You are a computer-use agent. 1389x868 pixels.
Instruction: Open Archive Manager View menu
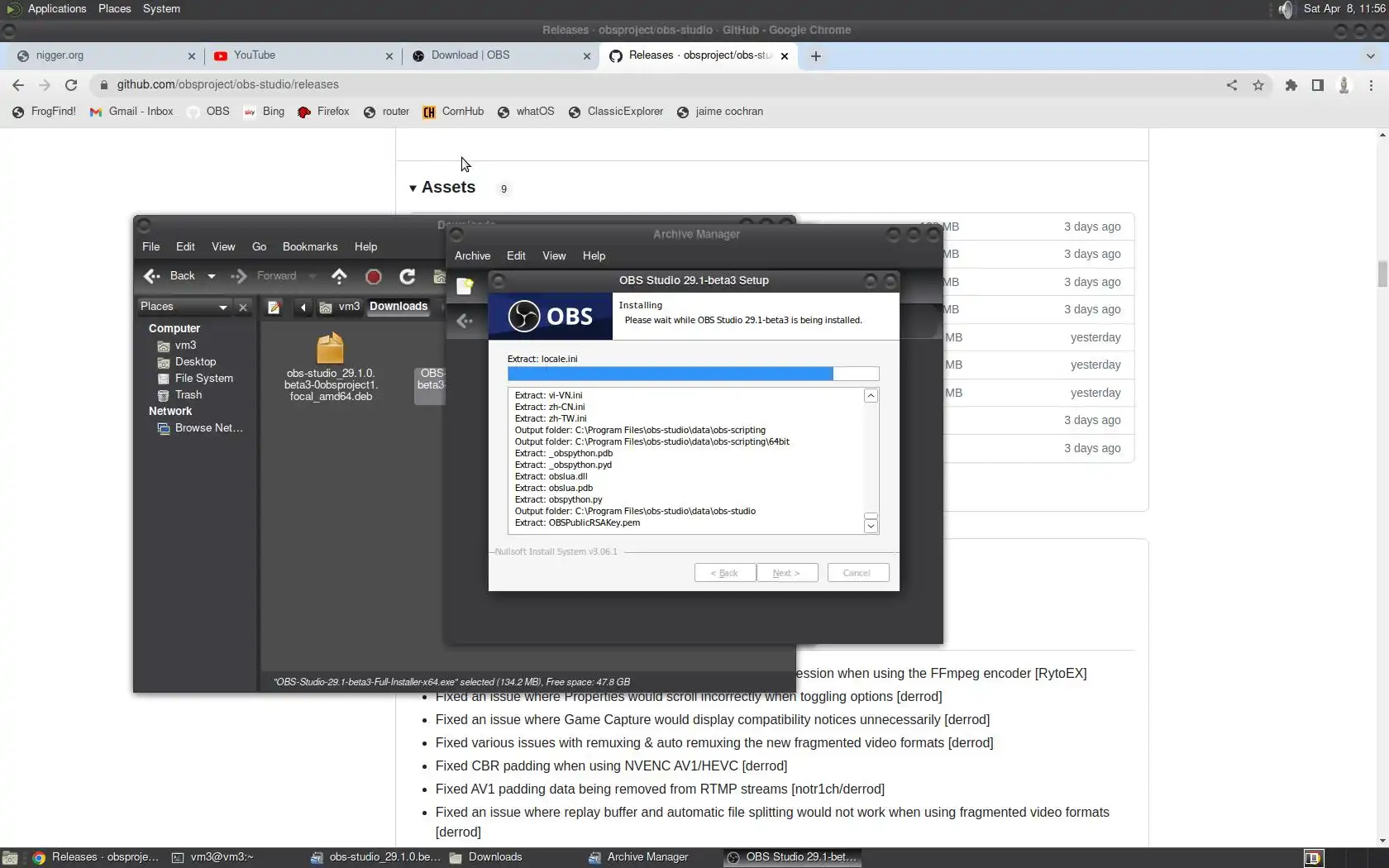click(x=554, y=256)
